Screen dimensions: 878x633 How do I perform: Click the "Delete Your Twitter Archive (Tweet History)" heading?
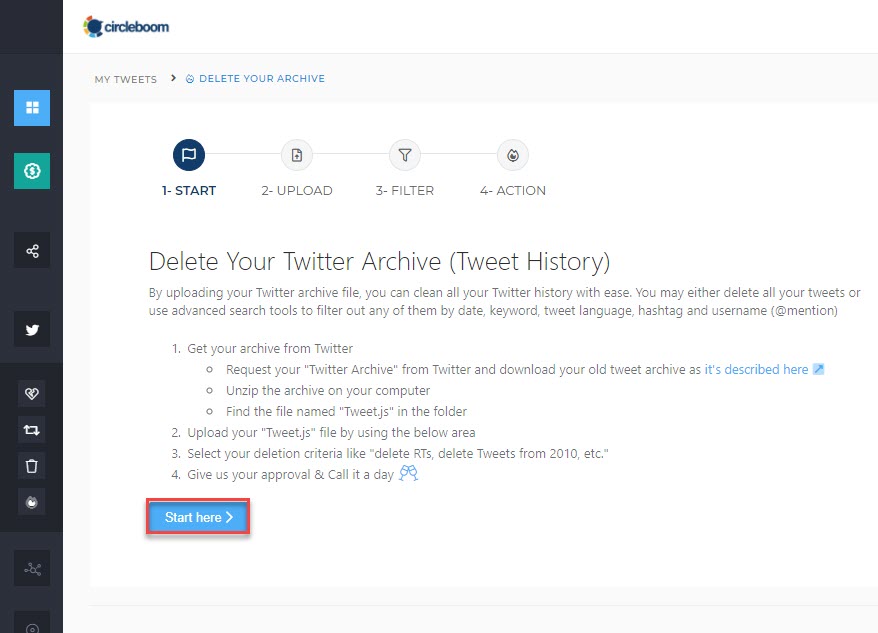tap(380, 262)
